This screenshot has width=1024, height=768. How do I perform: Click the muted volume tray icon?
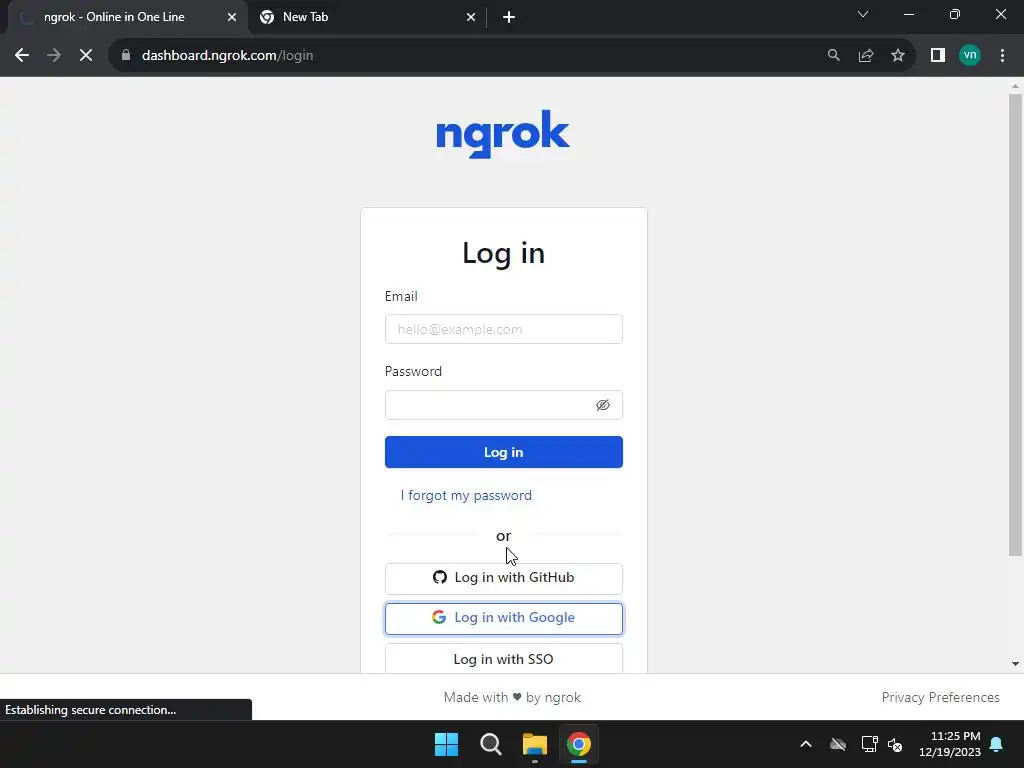click(895, 744)
